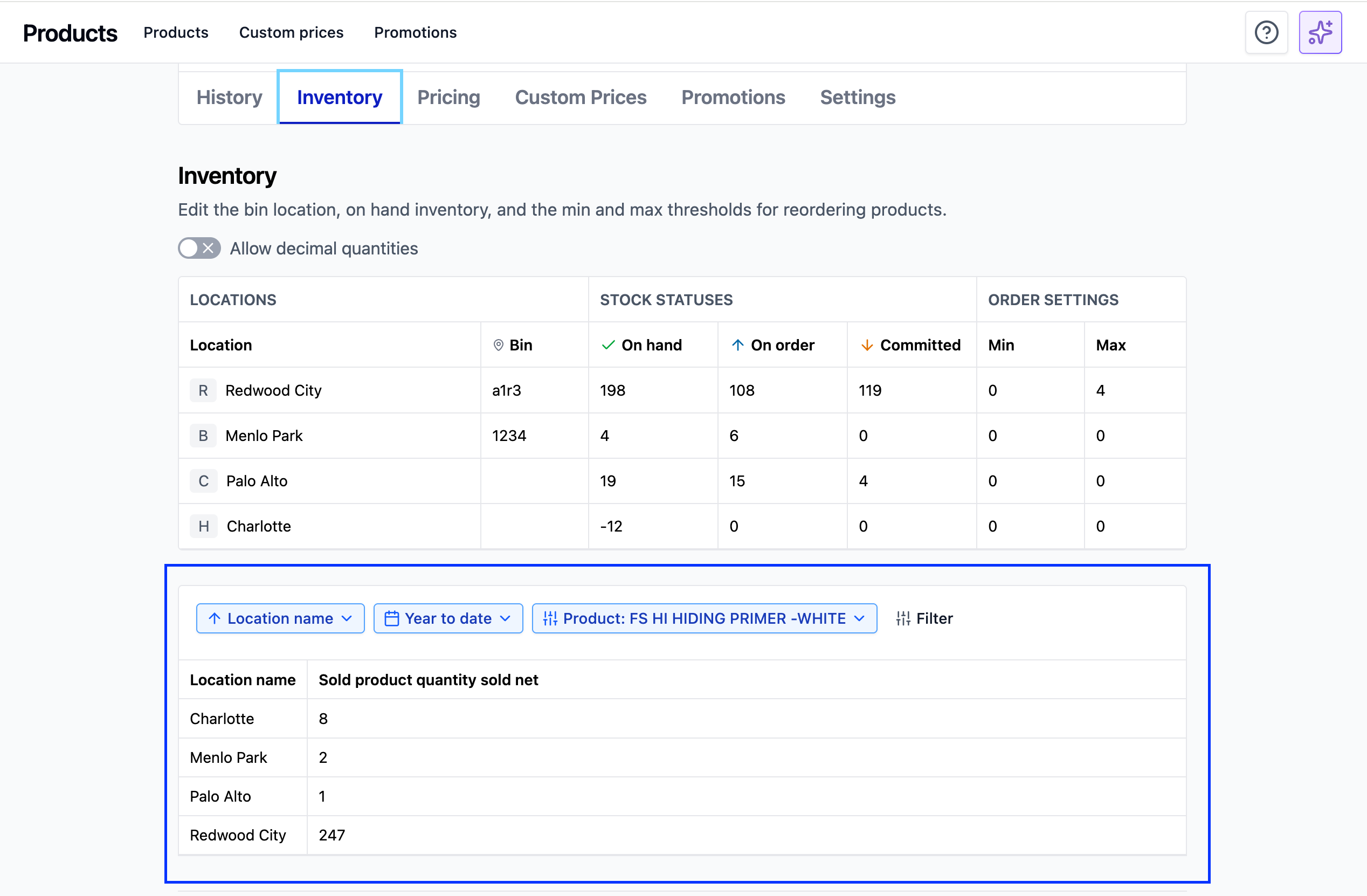Expand the Location name sort dropdown
This screenshot has width=1367, height=896.
point(280,618)
